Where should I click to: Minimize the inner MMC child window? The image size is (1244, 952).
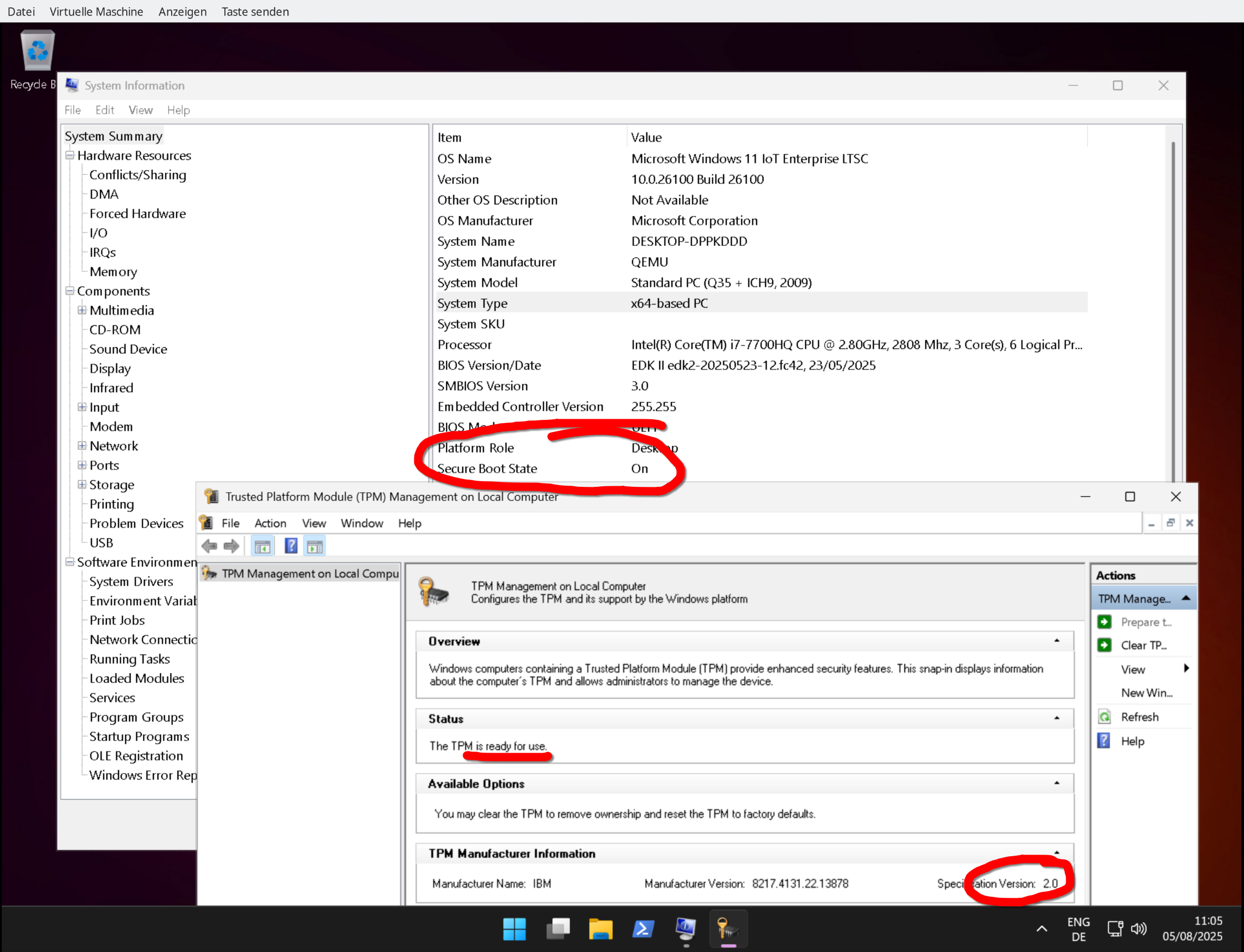pyautogui.click(x=1151, y=523)
